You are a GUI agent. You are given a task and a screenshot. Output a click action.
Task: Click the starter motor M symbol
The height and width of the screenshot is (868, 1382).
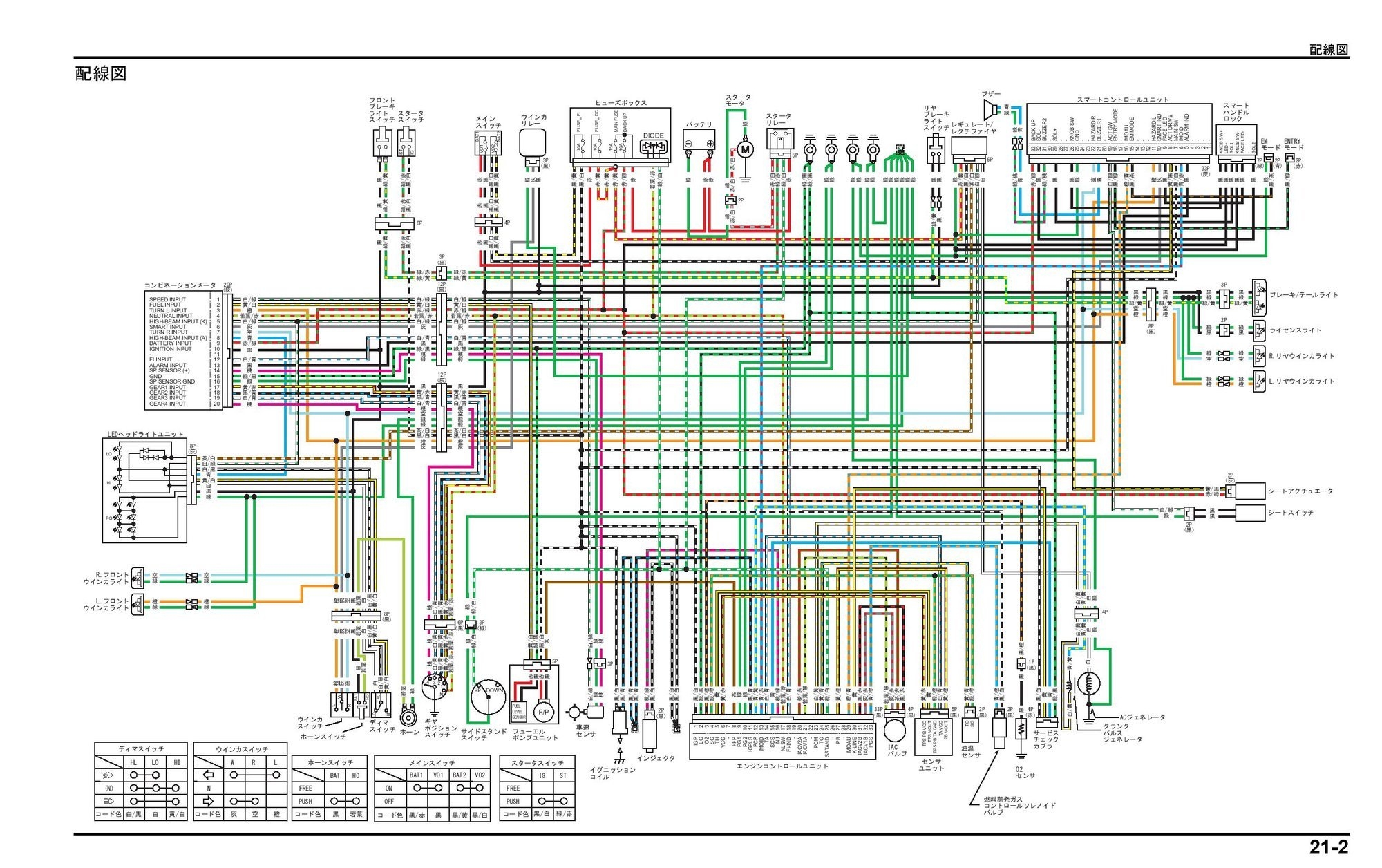[745, 149]
